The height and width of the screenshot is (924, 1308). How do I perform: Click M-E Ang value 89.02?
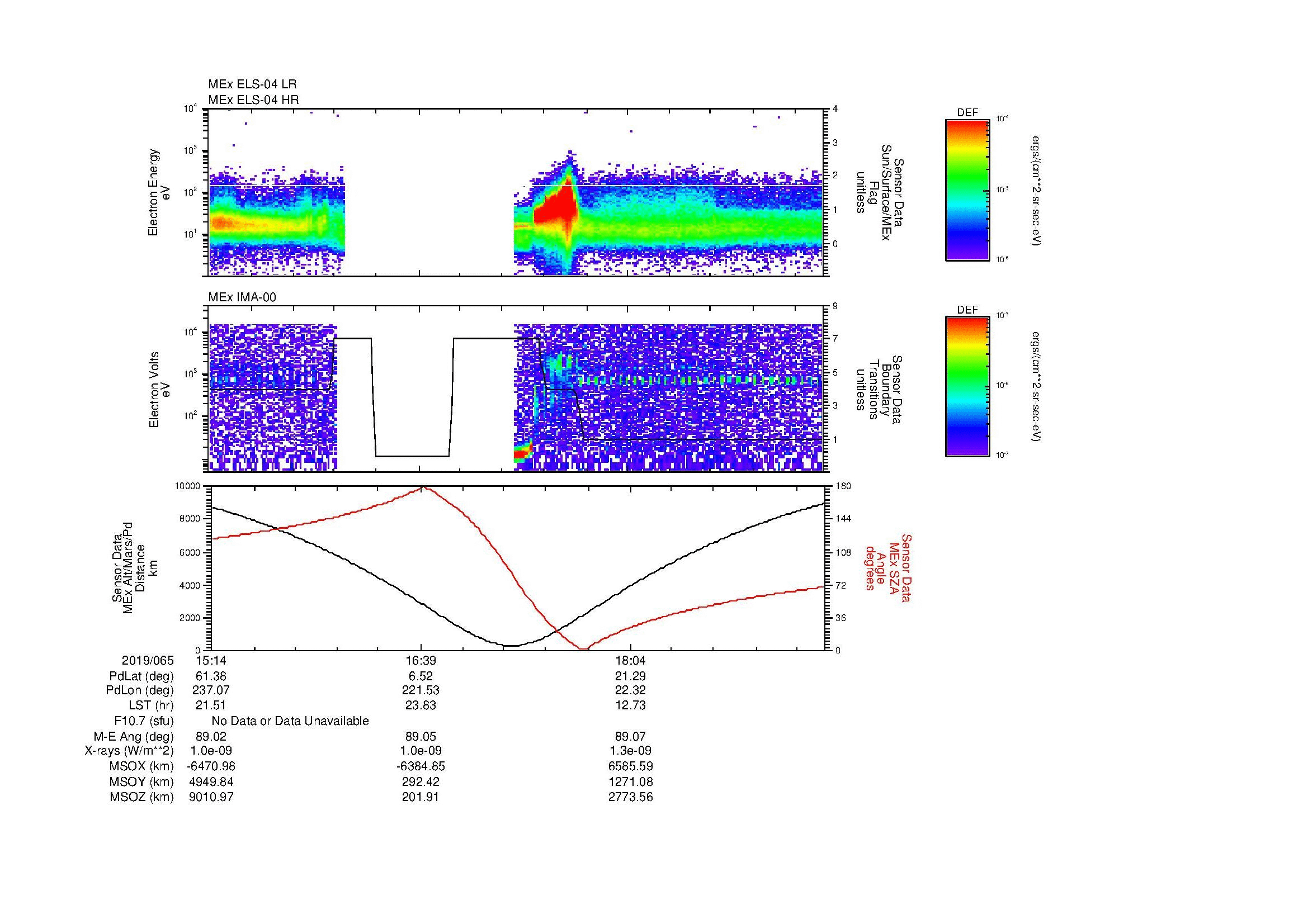(x=211, y=736)
